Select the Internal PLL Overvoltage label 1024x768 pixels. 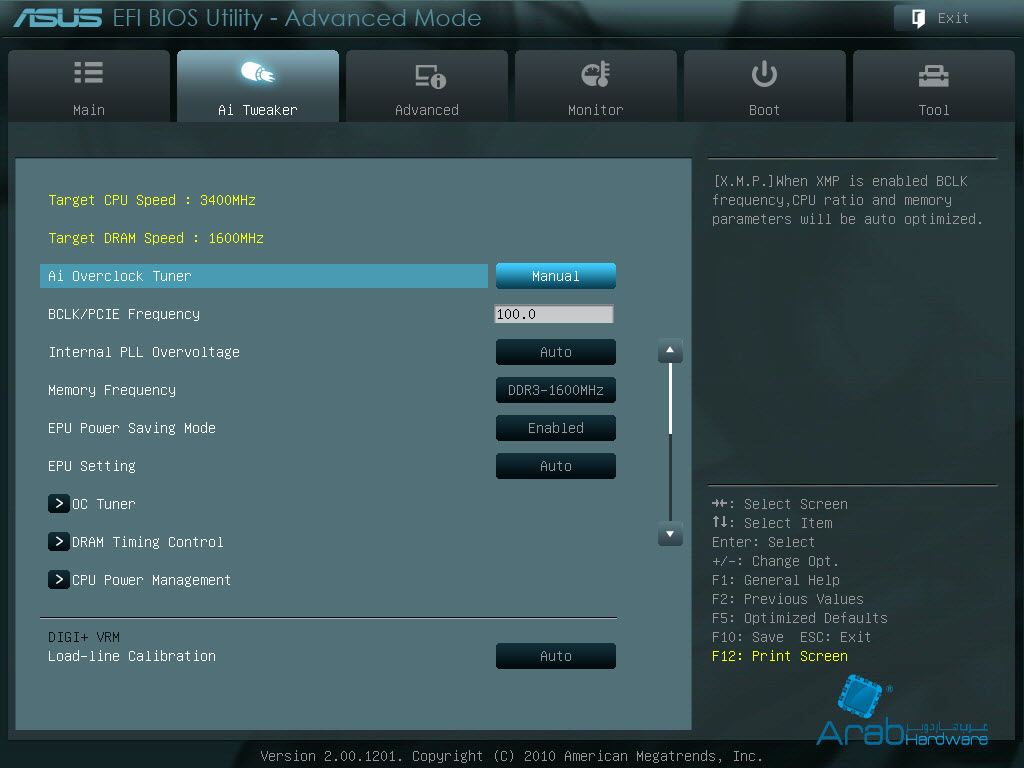click(x=144, y=352)
